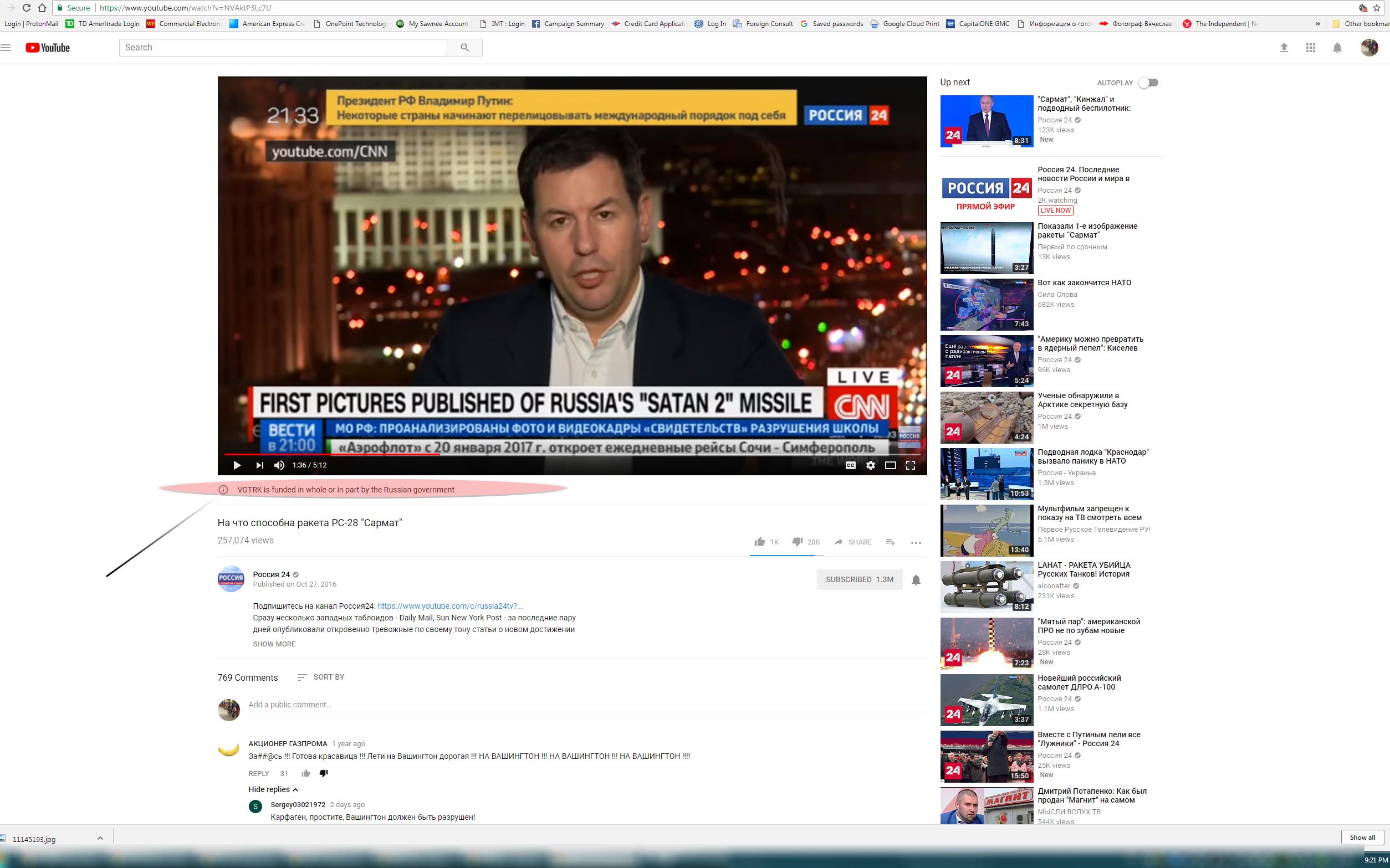Toggle closed captions CC button
Screen dimensions: 1390x868
[x=851, y=465]
